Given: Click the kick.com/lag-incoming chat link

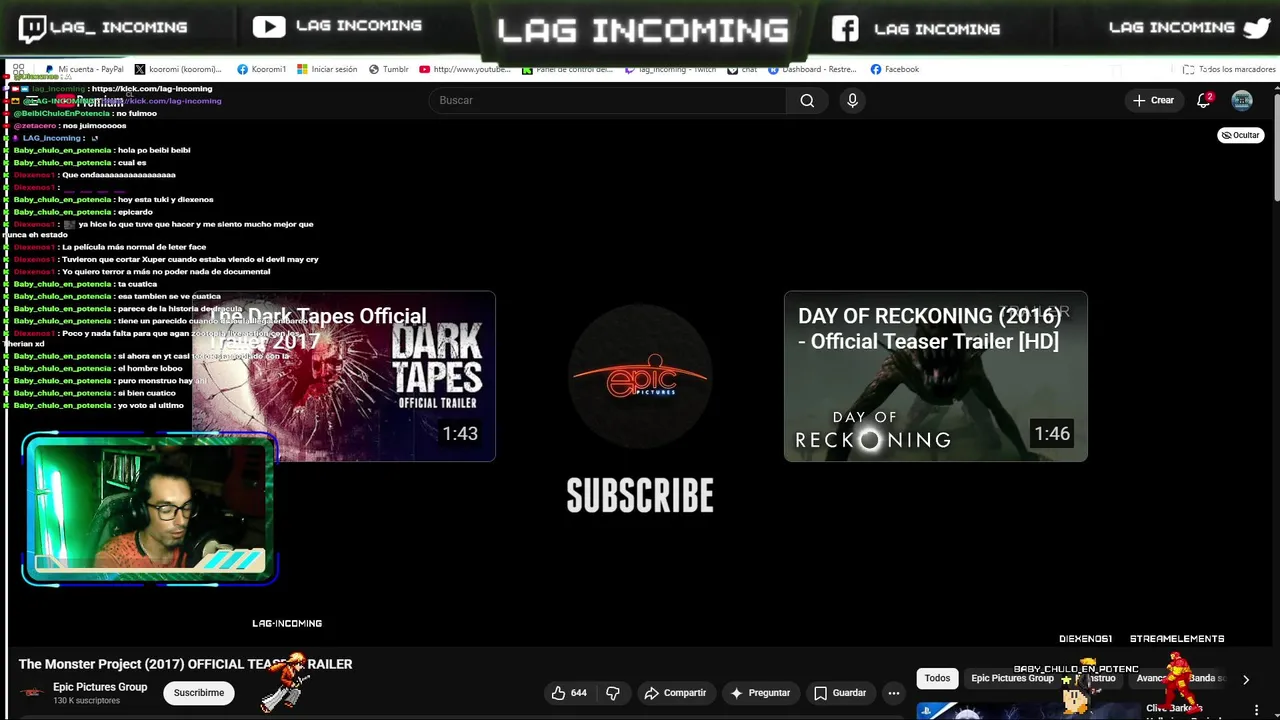Looking at the screenshot, I should point(151,89).
